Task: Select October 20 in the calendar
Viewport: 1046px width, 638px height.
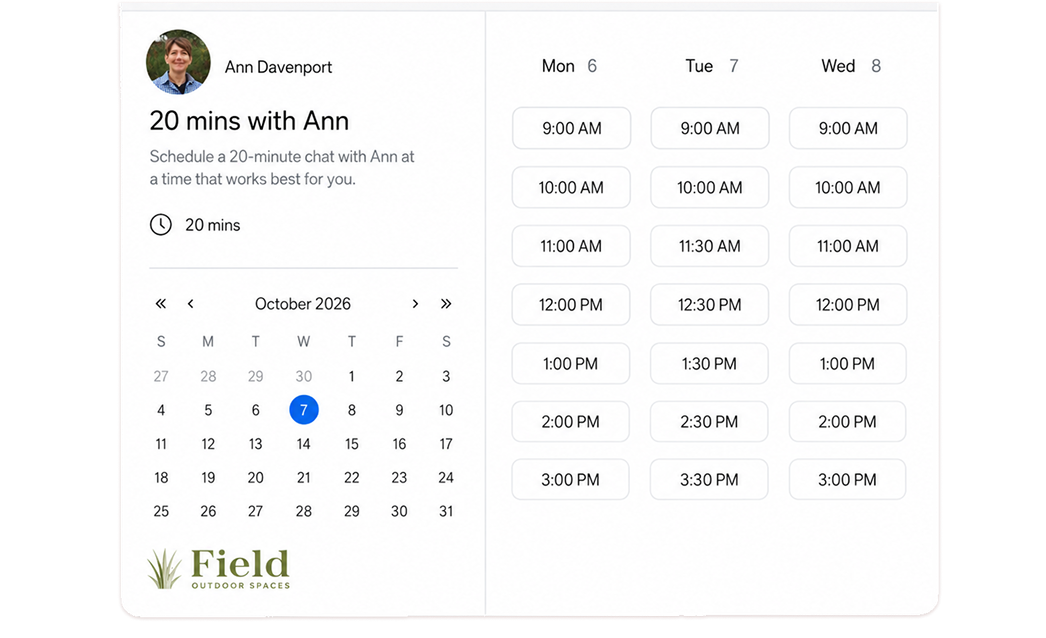Action: click(x=255, y=478)
